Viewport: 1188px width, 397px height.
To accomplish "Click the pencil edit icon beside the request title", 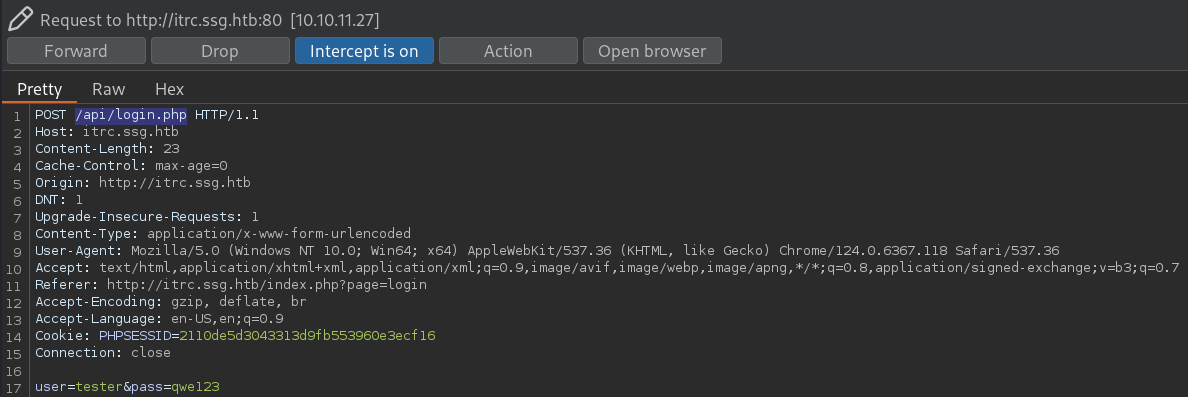I will pos(20,18).
